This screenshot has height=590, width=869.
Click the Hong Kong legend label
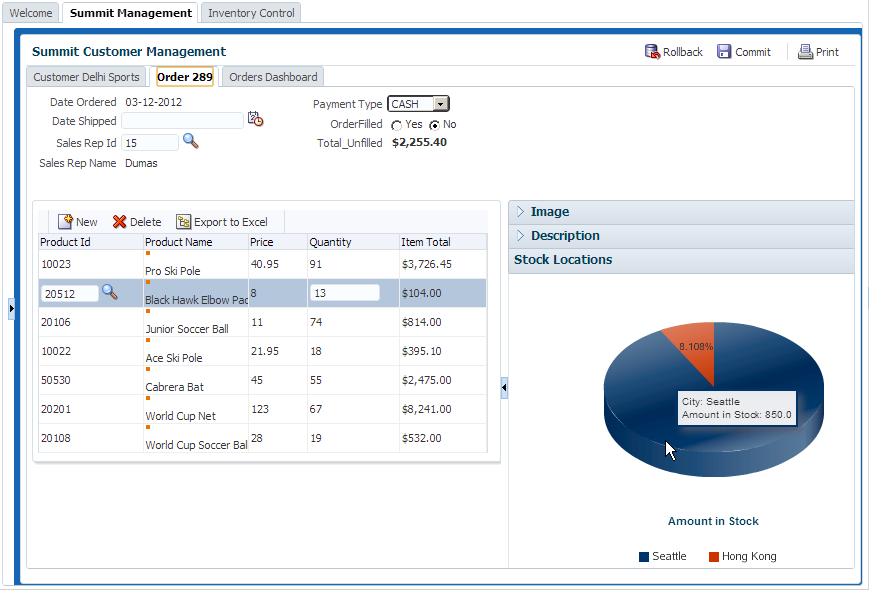coord(749,556)
